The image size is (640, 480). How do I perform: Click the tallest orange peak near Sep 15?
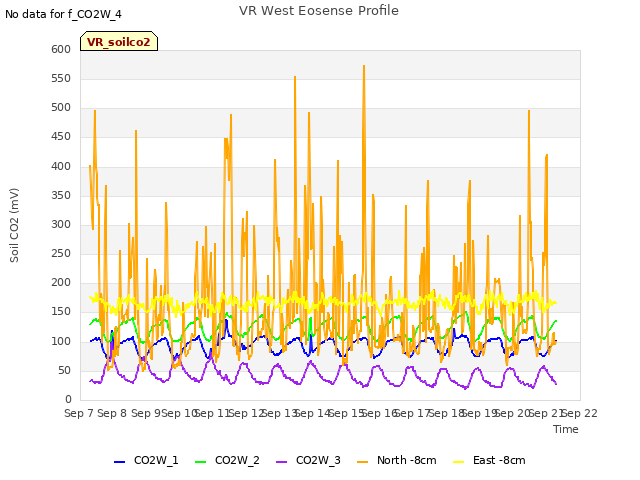(x=364, y=67)
